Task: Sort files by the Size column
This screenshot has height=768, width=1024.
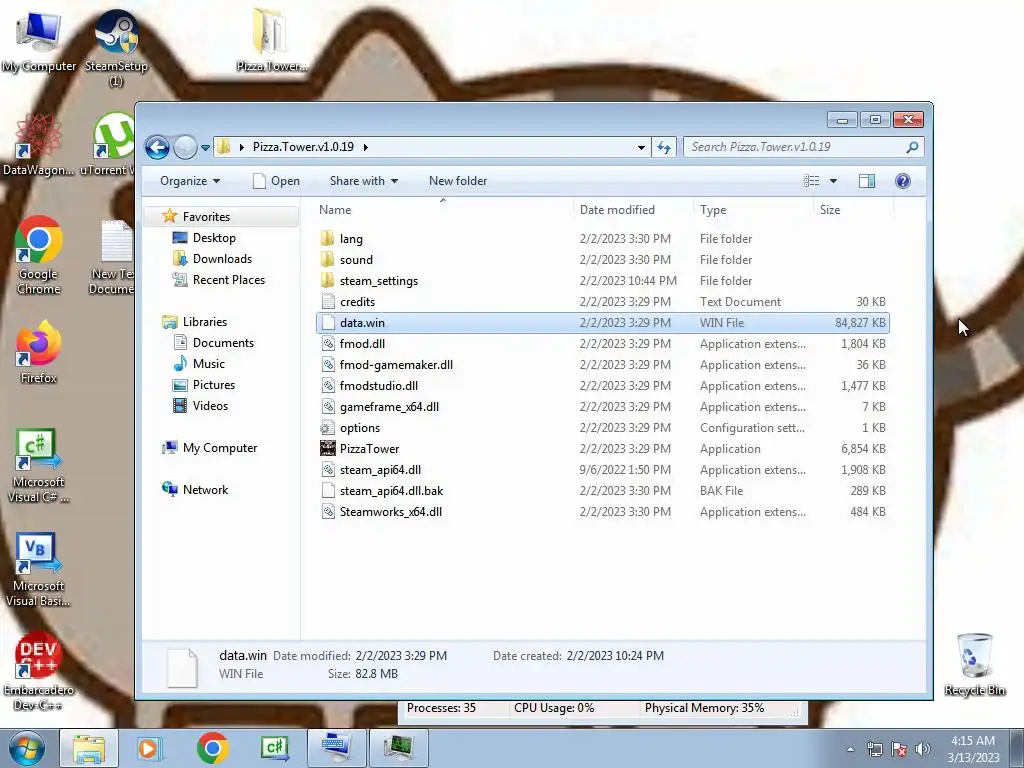Action: 853,210
